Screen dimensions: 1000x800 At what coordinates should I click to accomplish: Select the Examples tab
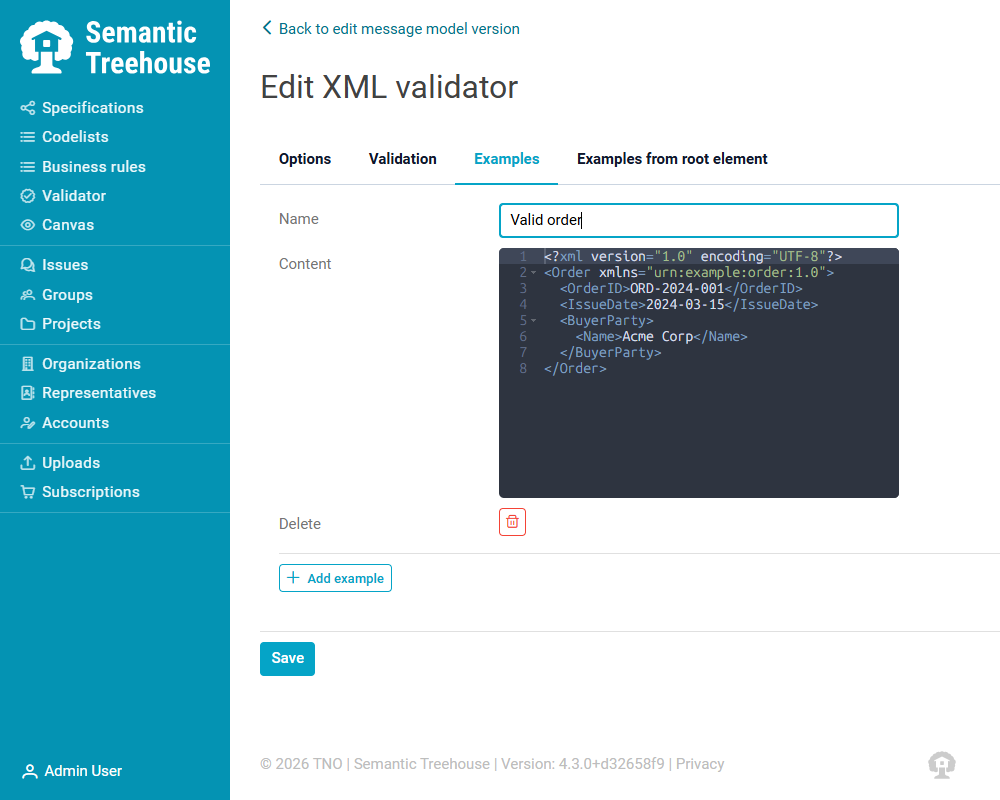[506, 159]
